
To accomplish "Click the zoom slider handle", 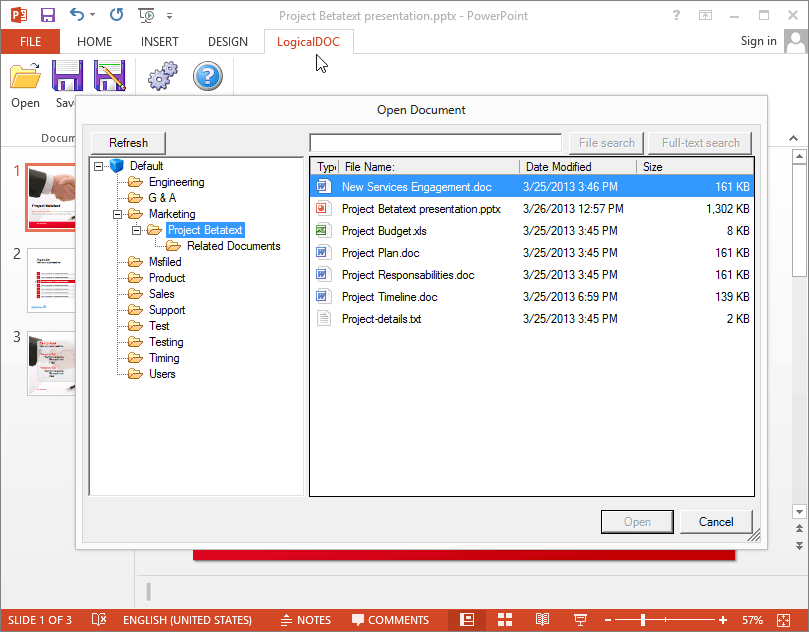I will click(643, 620).
